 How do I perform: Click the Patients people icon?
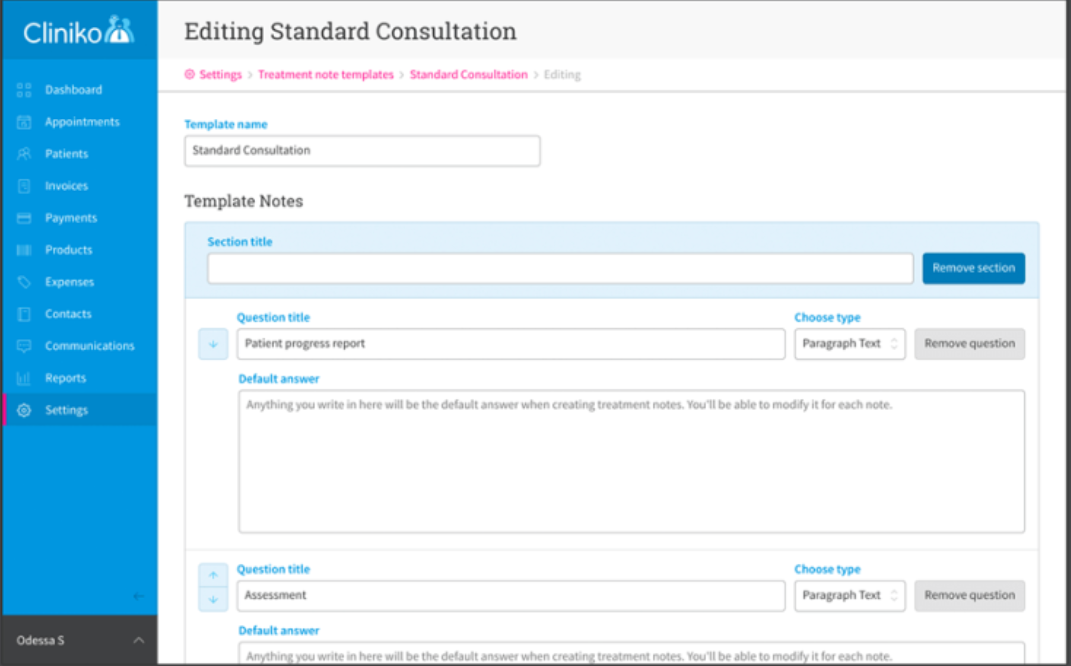point(25,154)
